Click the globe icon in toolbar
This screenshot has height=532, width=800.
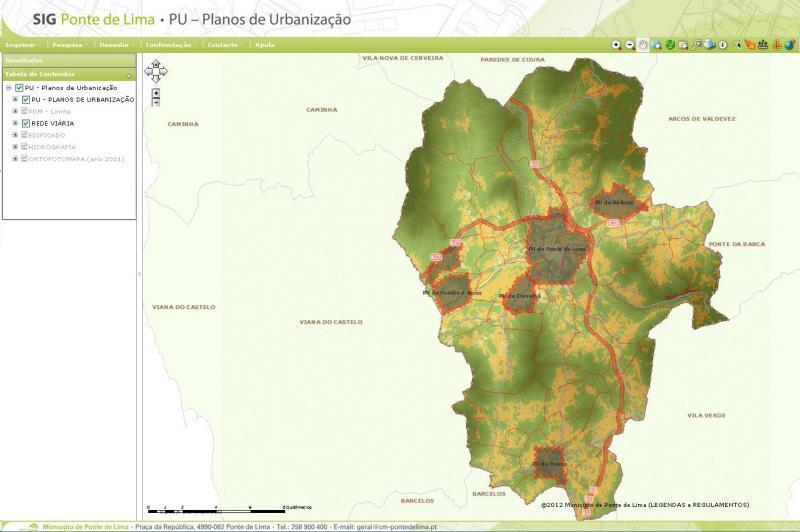(790, 45)
